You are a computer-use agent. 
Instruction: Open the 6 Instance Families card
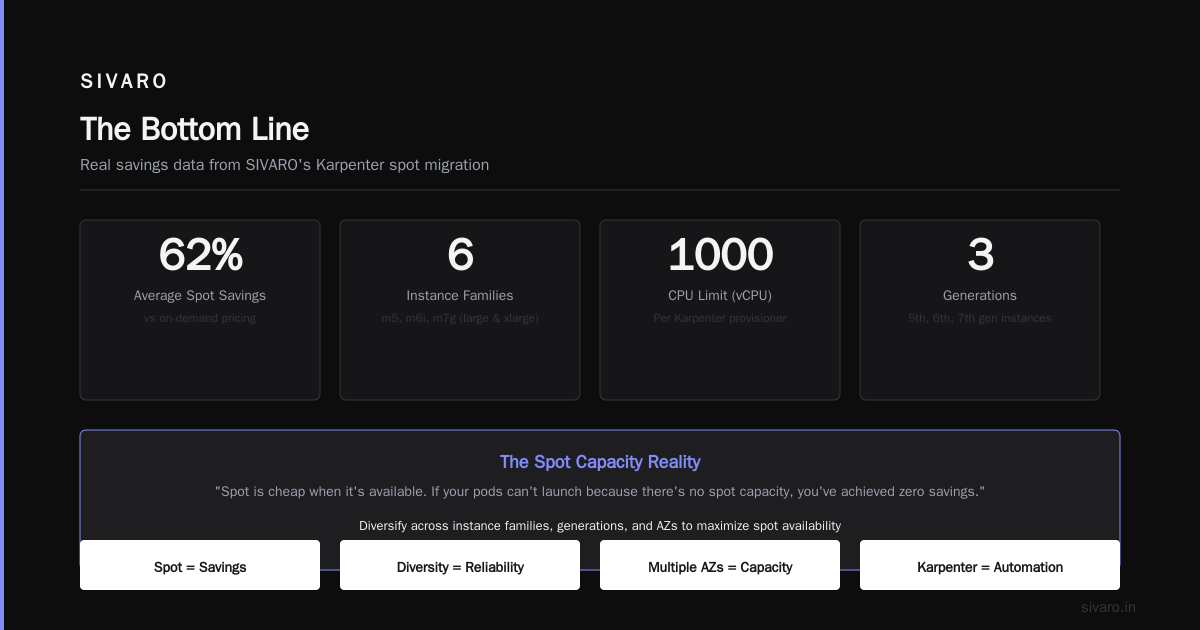[460, 310]
